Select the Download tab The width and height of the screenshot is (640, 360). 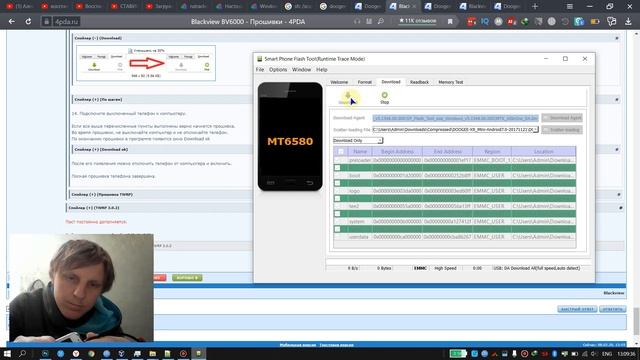pos(391,82)
